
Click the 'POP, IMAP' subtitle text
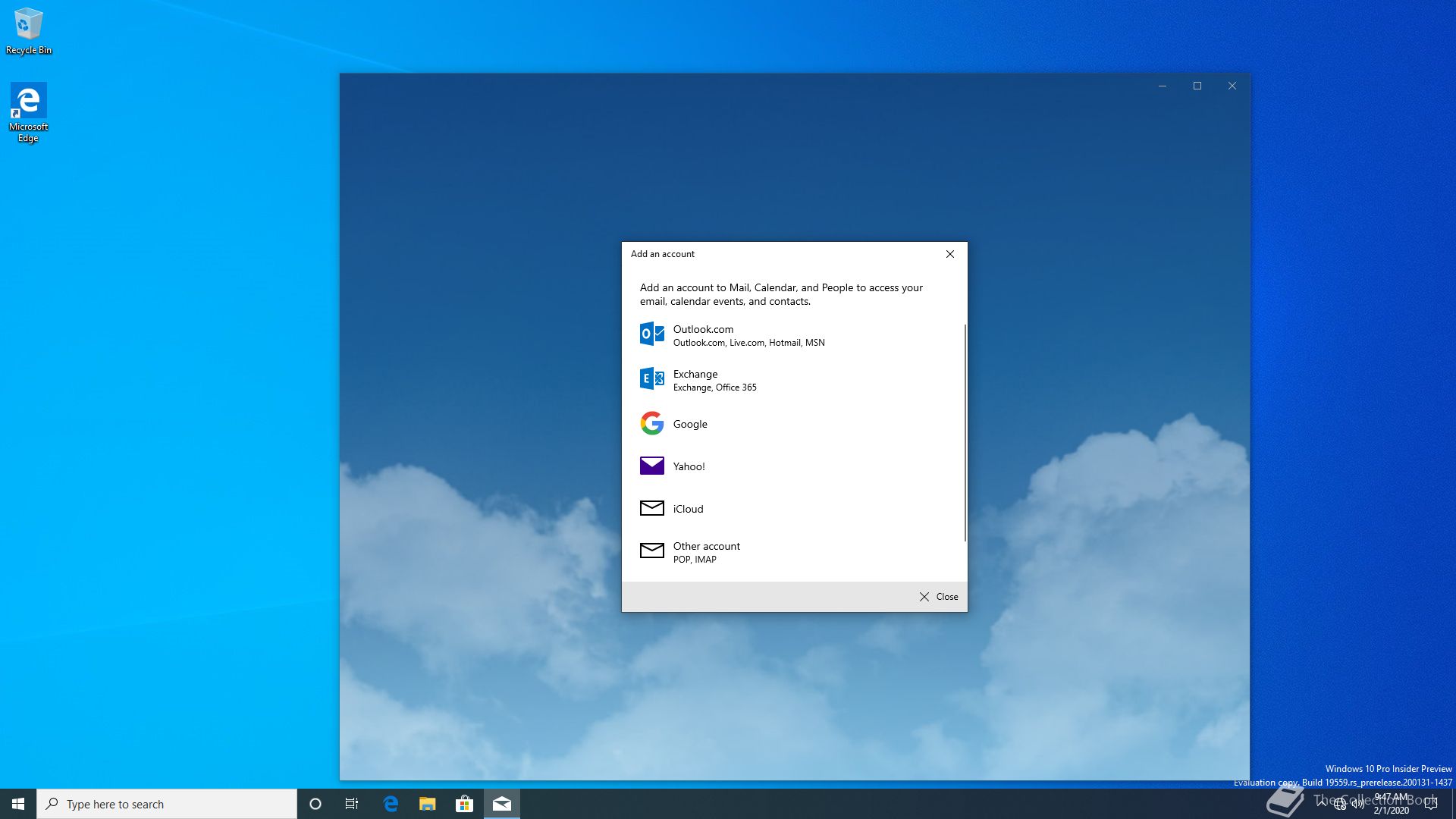pos(695,560)
